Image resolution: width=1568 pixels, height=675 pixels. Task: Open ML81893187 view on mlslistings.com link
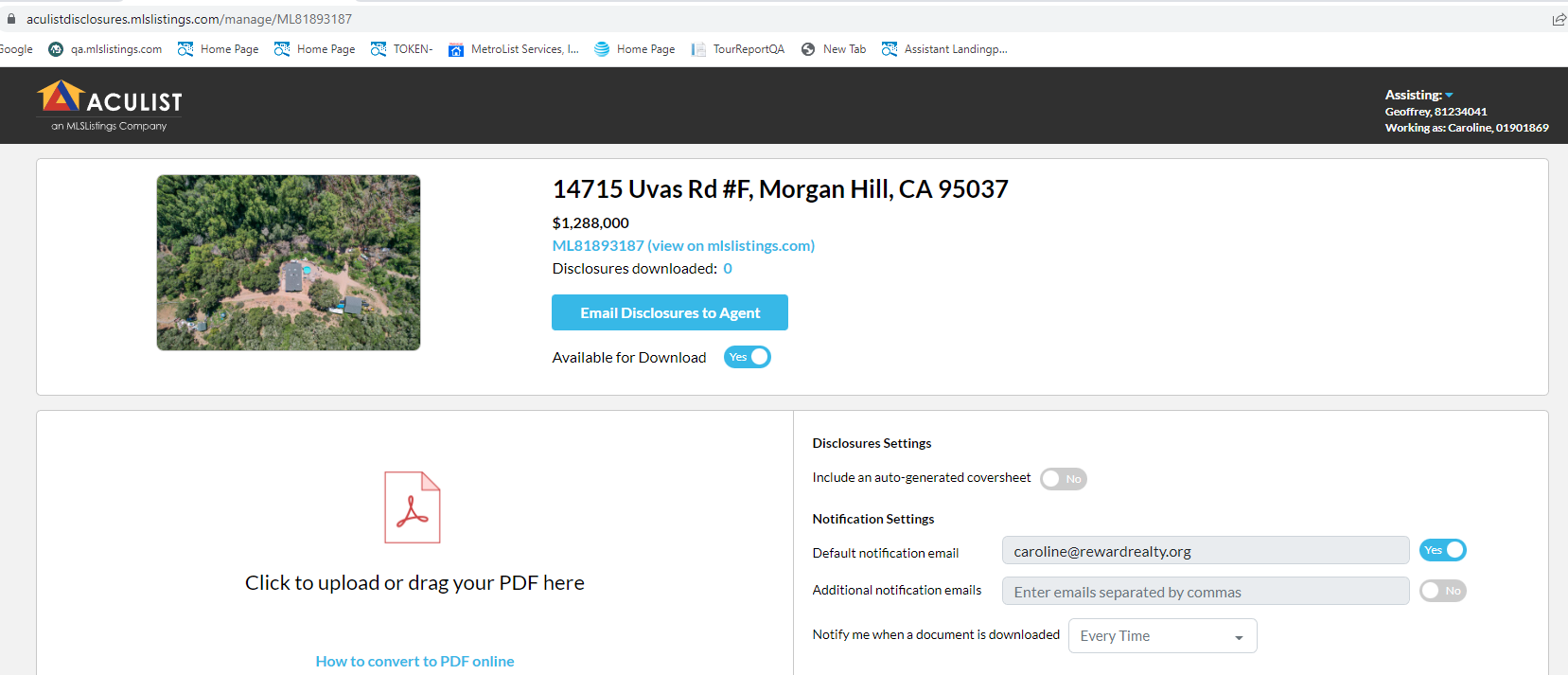(683, 245)
